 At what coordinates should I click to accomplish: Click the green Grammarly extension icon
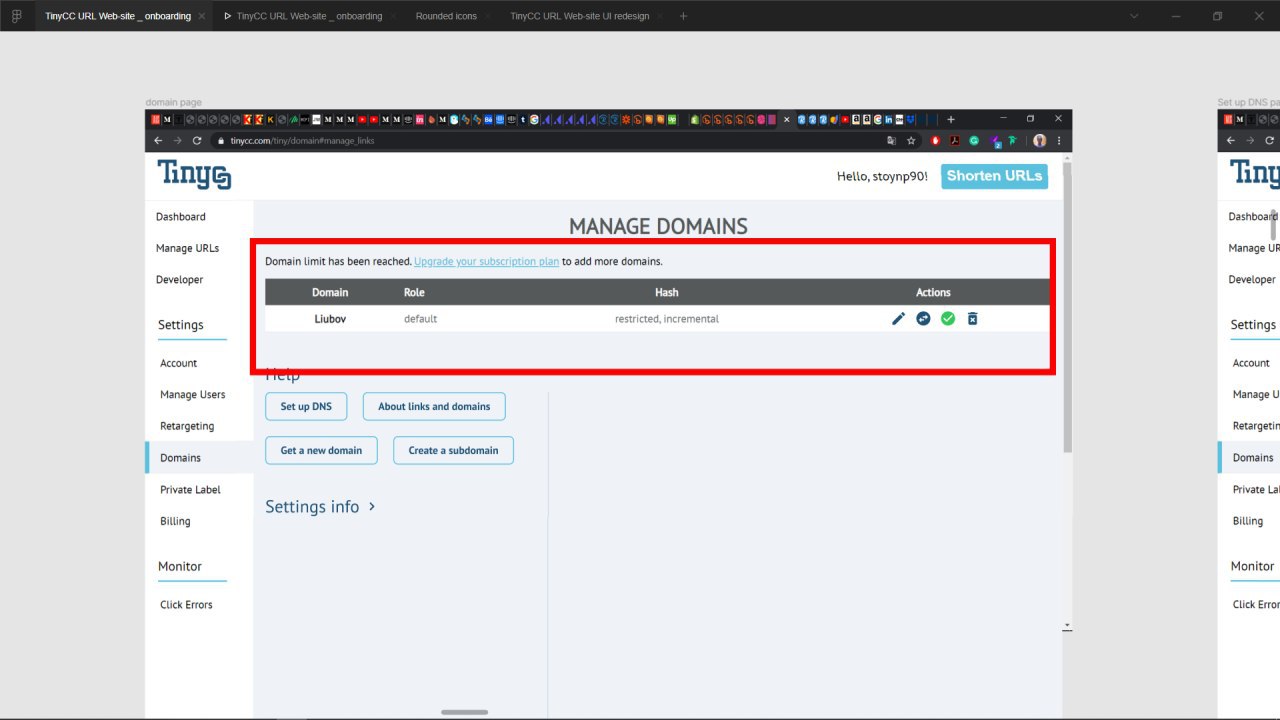(974, 141)
